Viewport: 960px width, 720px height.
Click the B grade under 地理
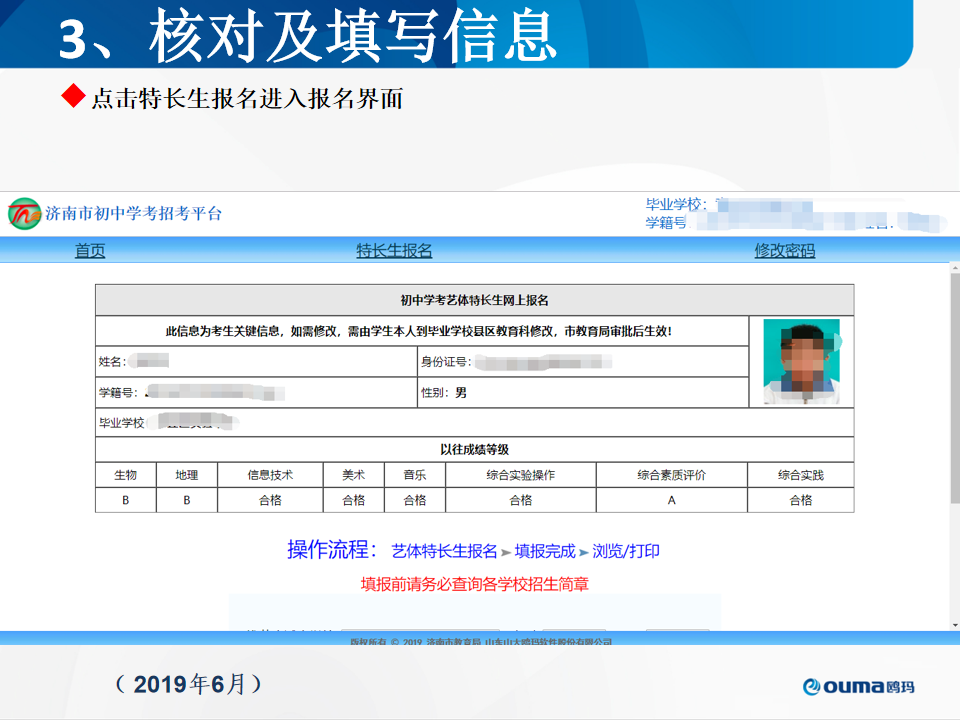click(187, 500)
